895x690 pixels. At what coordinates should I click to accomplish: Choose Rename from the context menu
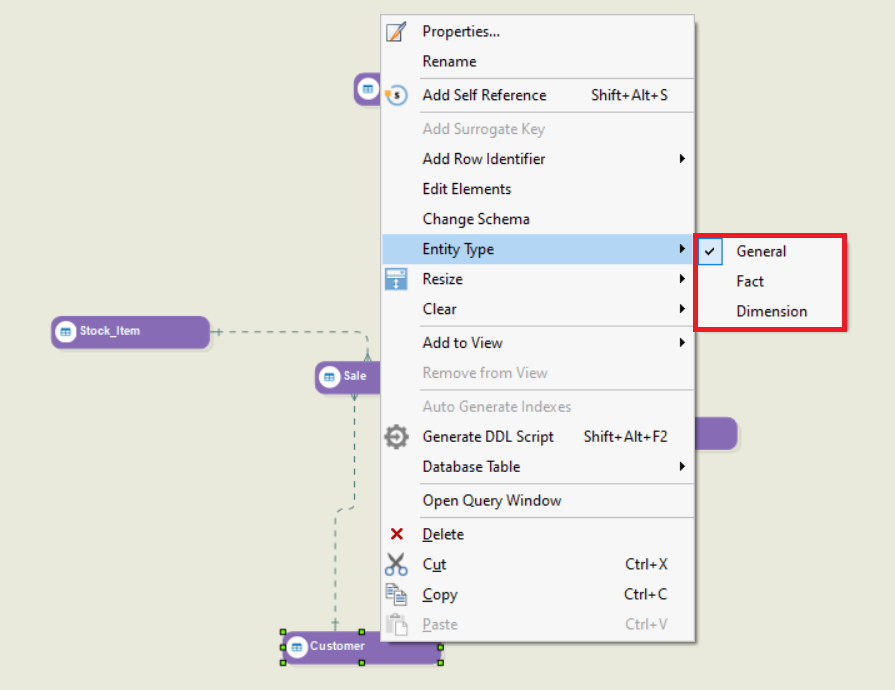449,61
